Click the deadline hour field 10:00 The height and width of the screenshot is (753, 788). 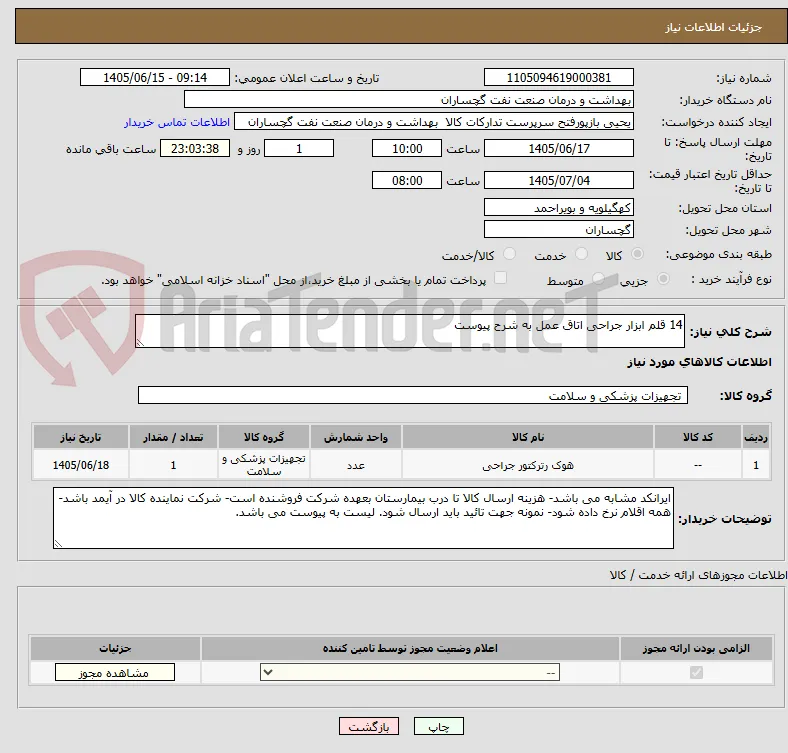pyautogui.click(x=407, y=148)
